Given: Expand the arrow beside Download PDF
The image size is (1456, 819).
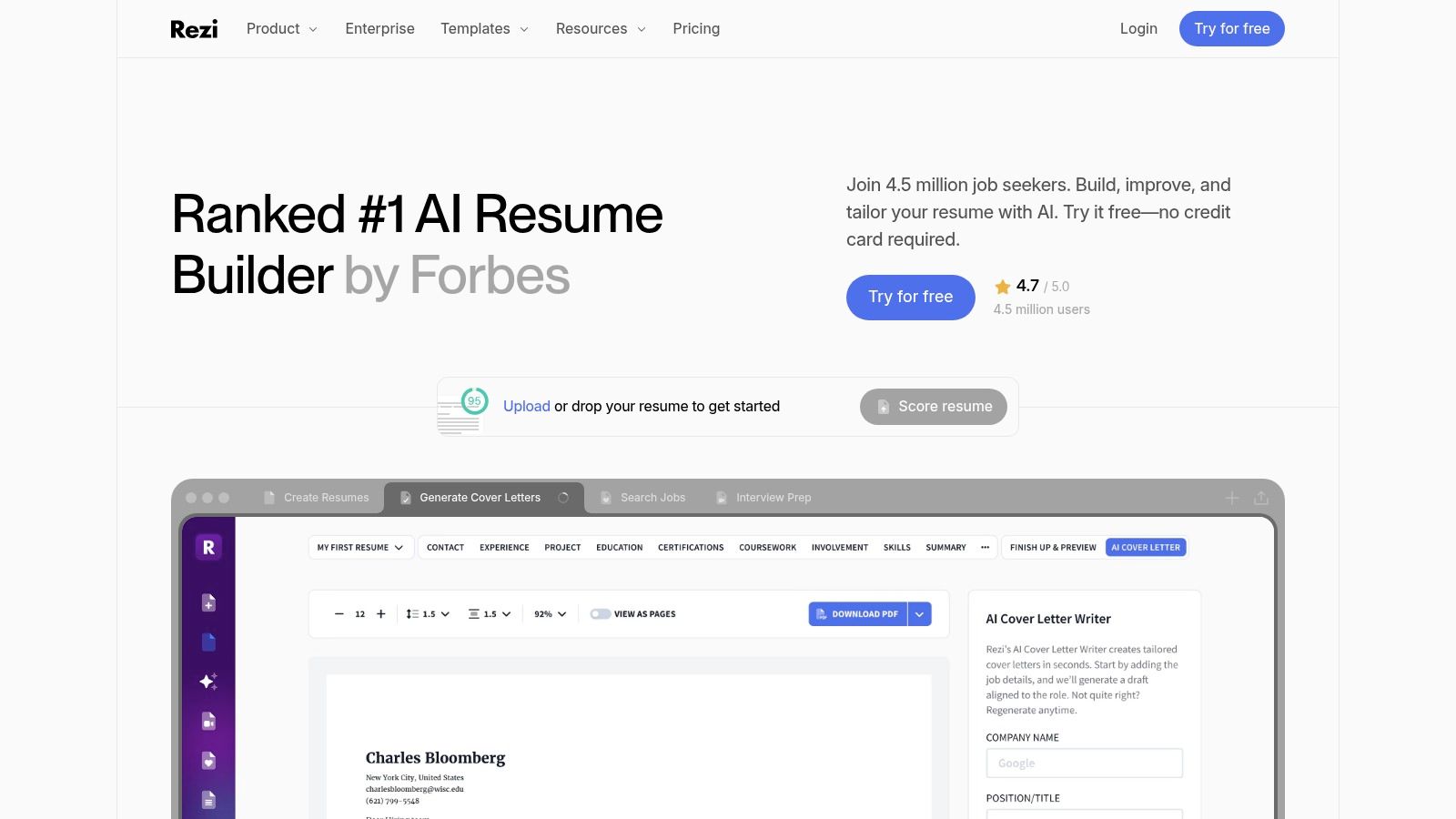Looking at the screenshot, I should (920, 614).
